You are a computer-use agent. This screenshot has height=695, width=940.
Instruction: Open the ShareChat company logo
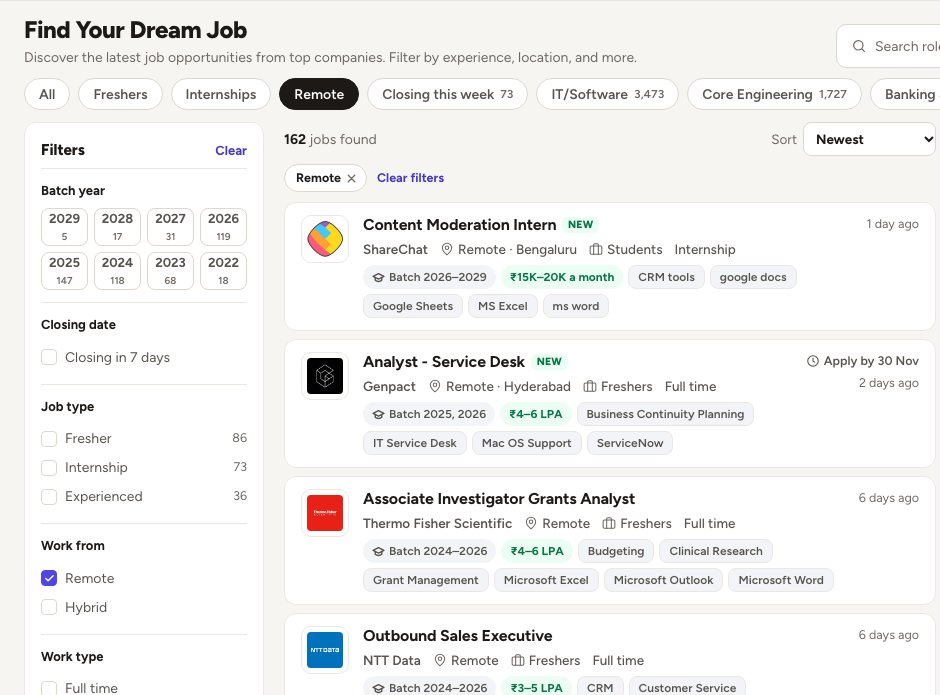click(325, 239)
